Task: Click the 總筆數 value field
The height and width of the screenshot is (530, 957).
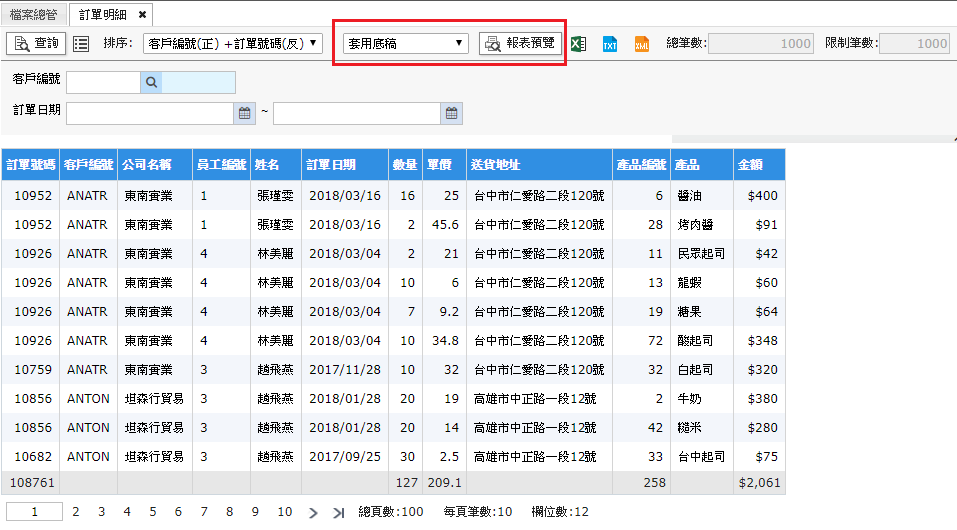Action: point(760,43)
